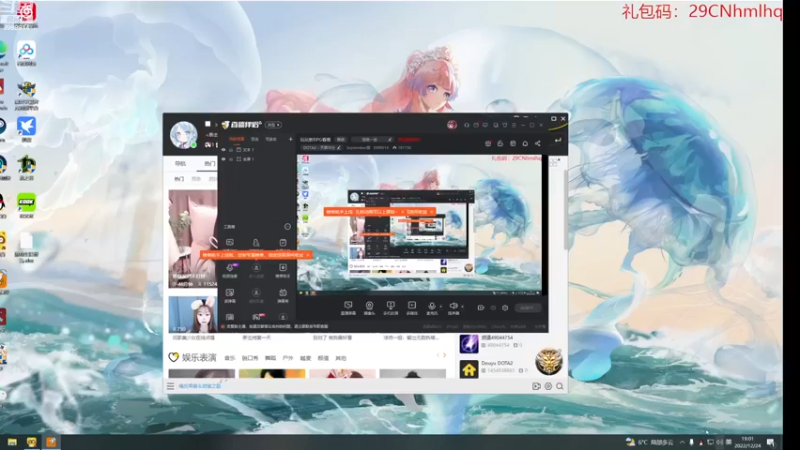Click the speaker icon in bottom toolbar
800x450 pixels.
pos(453,306)
